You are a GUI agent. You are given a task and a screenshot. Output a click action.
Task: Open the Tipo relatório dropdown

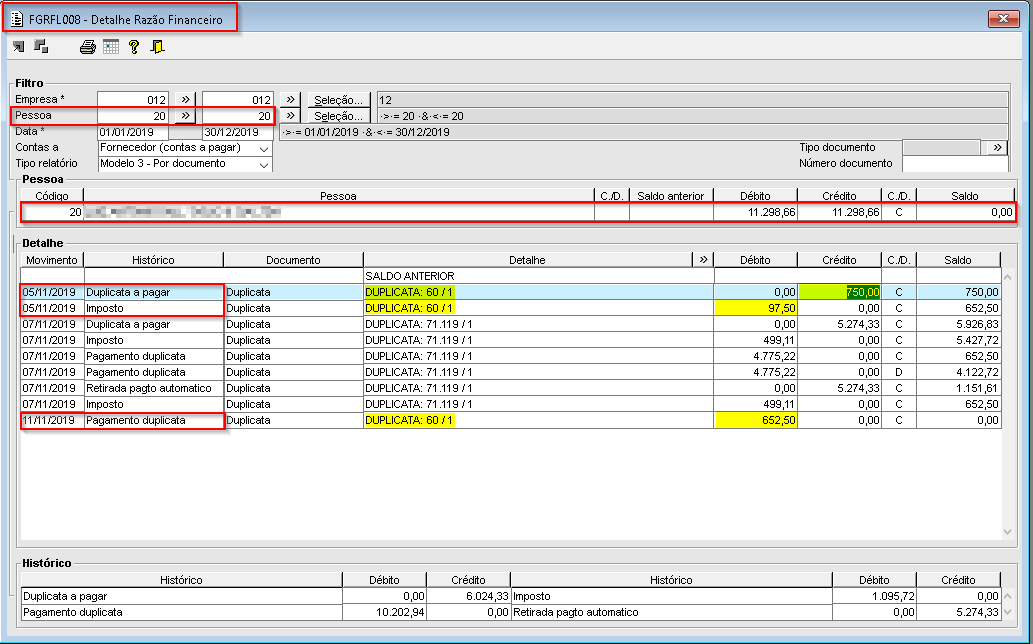pyautogui.click(x=264, y=164)
